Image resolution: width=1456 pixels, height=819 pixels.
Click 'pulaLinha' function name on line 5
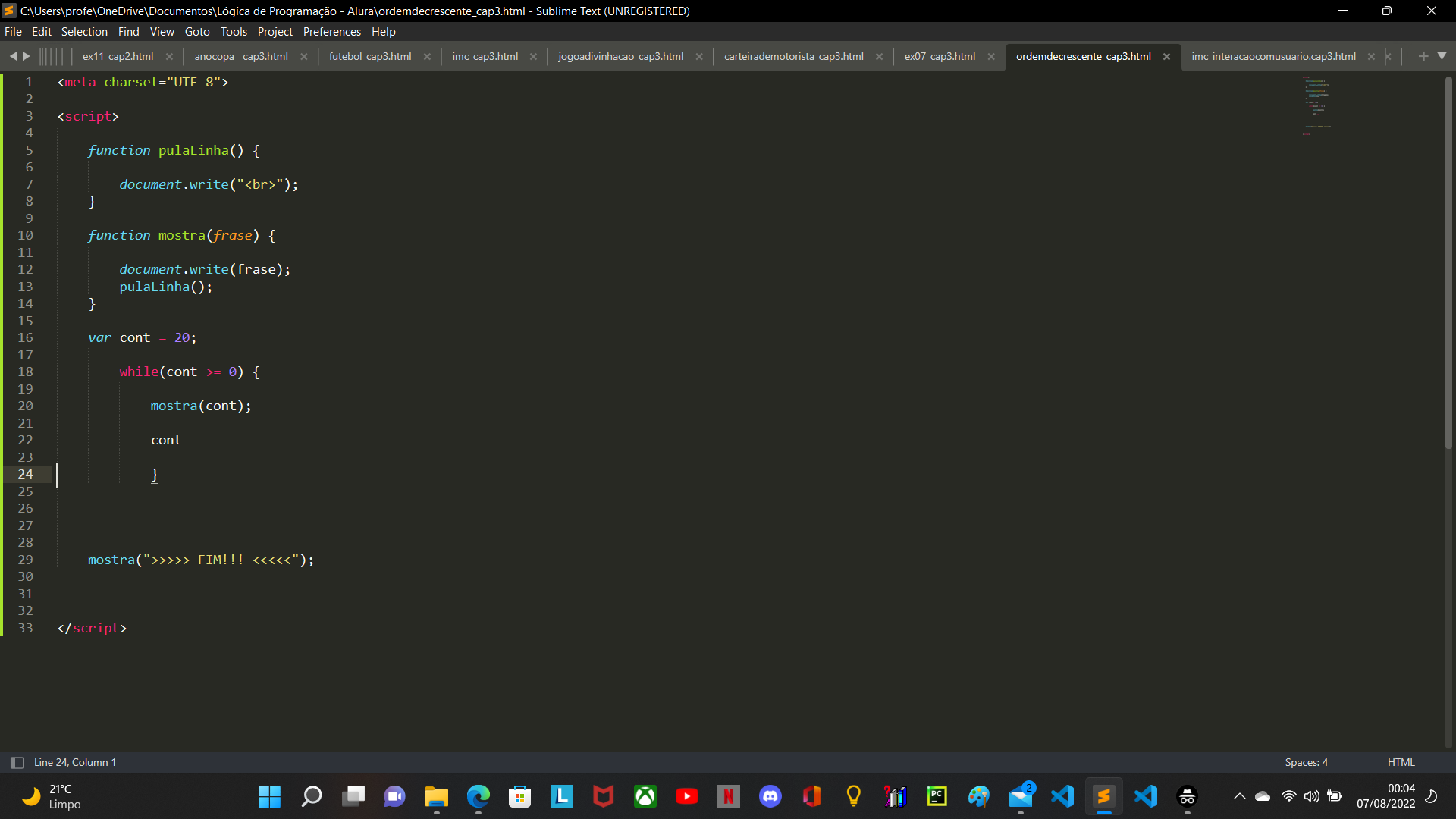193,150
